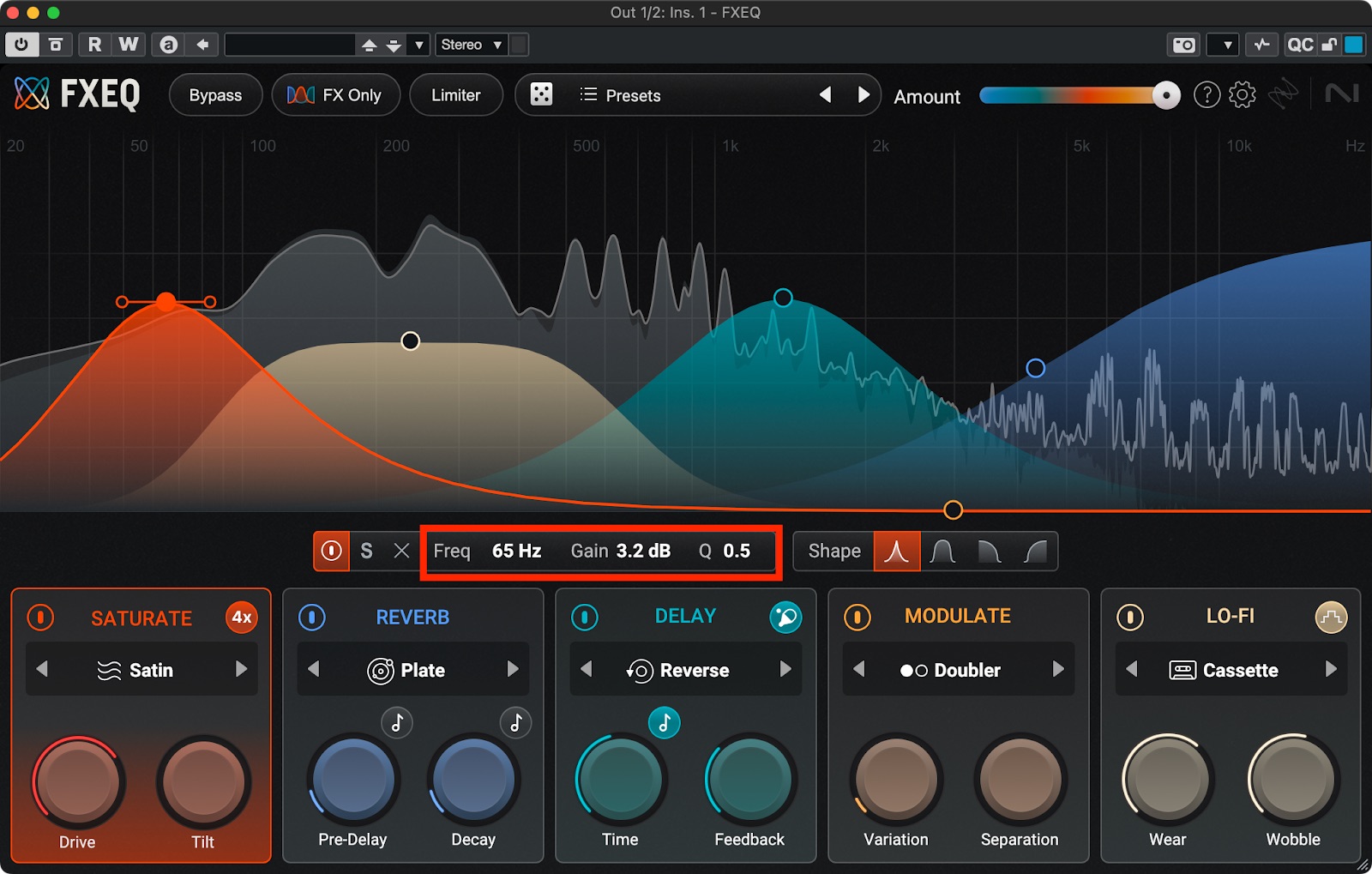The width and height of the screenshot is (1372, 874).
Task: Select the orange node on the baseline
Action: [953, 510]
